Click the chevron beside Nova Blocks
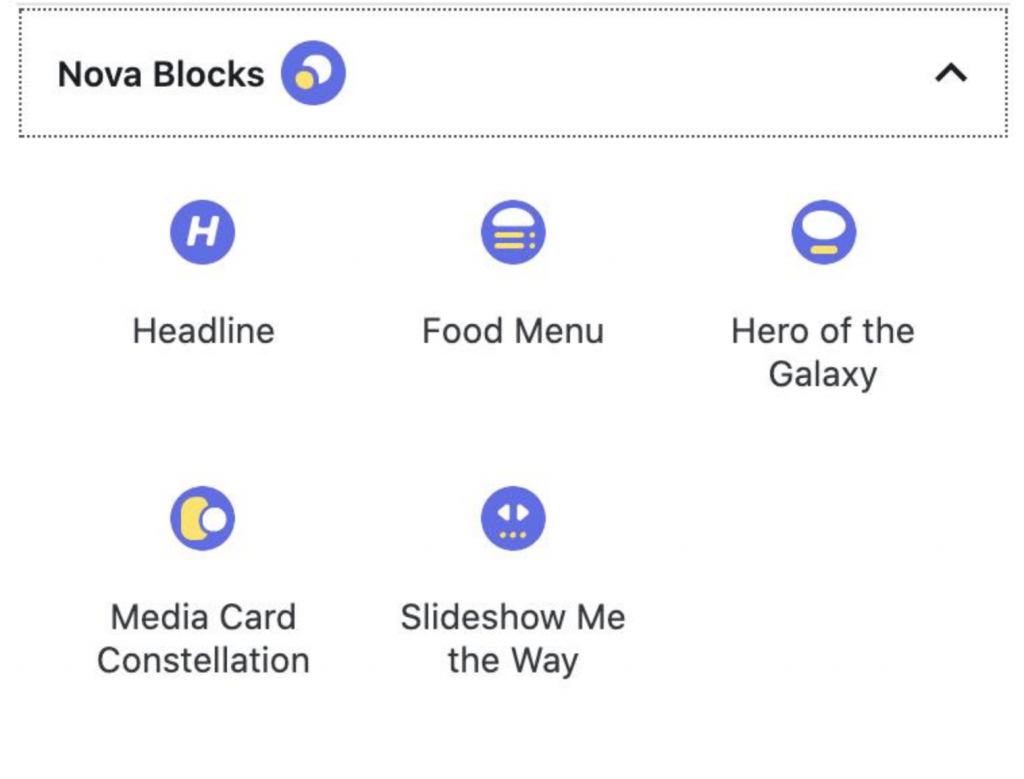This screenshot has height=779, width=1024. coord(951,73)
